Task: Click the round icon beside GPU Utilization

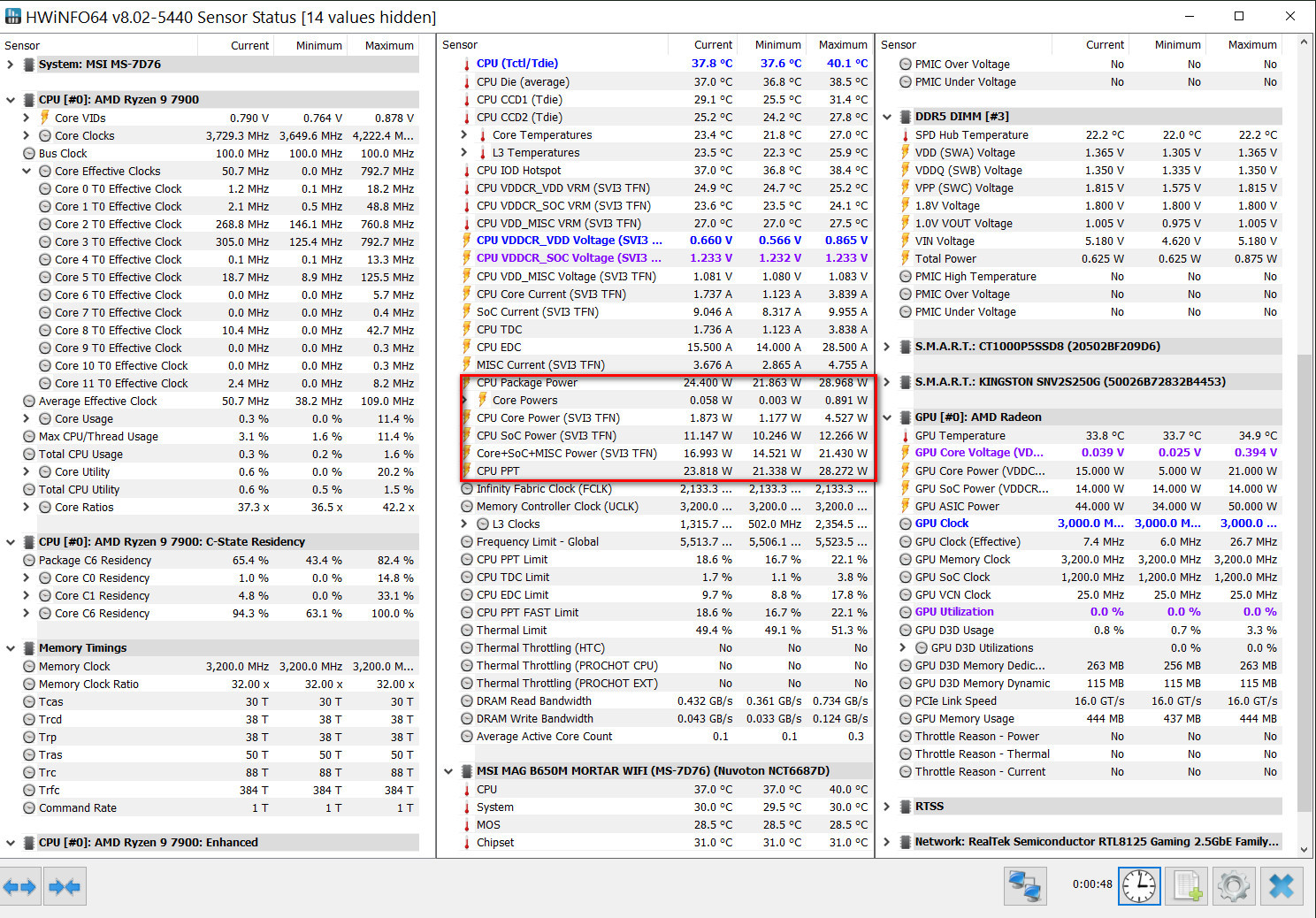Action: point(906,612)
